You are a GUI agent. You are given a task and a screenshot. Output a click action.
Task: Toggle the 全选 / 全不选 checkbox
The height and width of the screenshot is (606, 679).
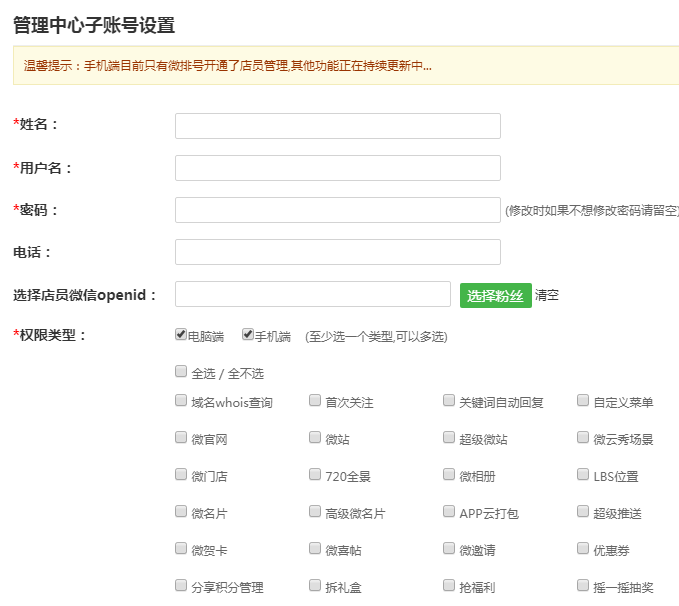pyautogui.click(x=181, y=371)
